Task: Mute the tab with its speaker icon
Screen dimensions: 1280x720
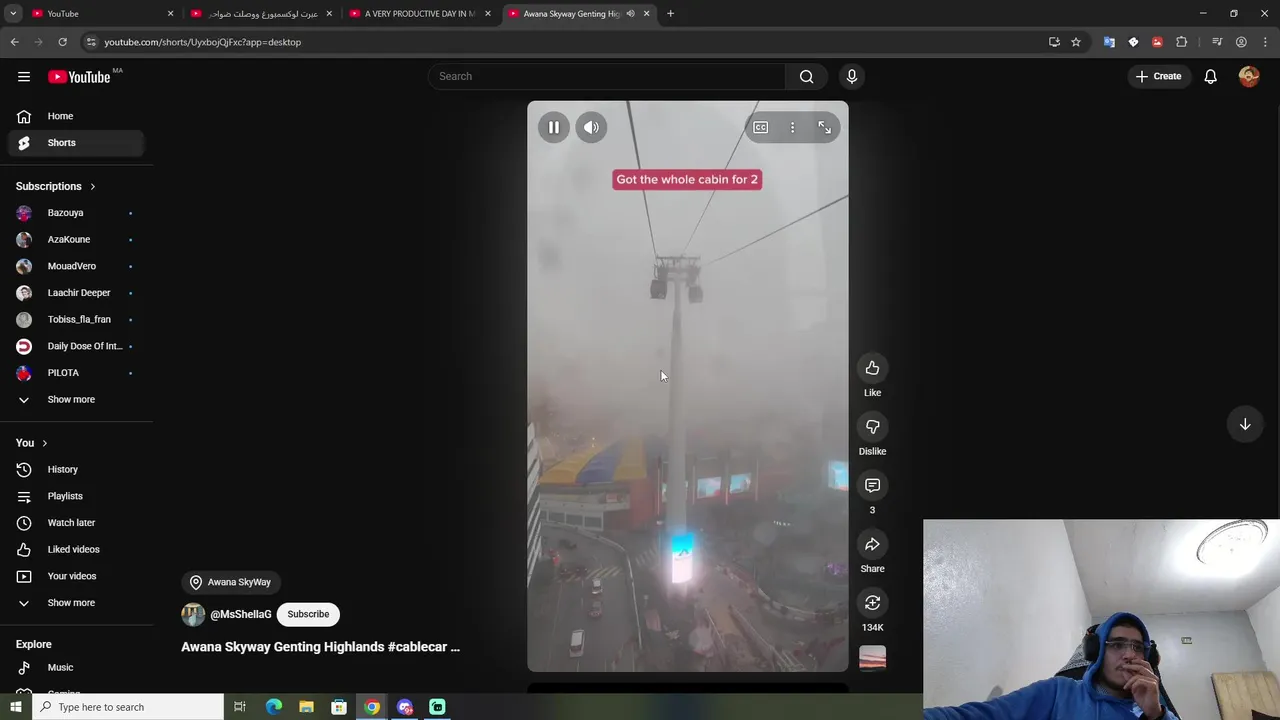Action: [630, 14]
